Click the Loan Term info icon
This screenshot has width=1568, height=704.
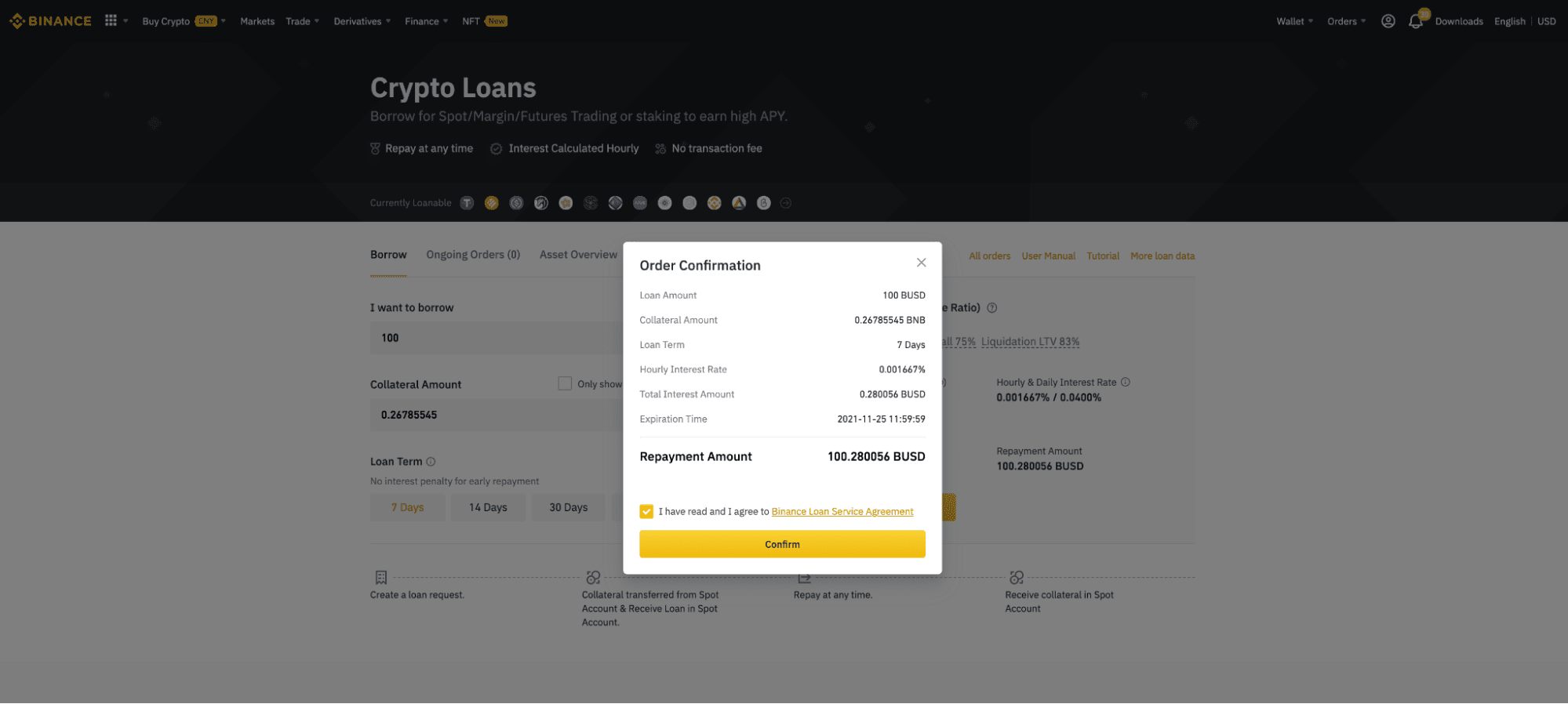pos(431,462)
